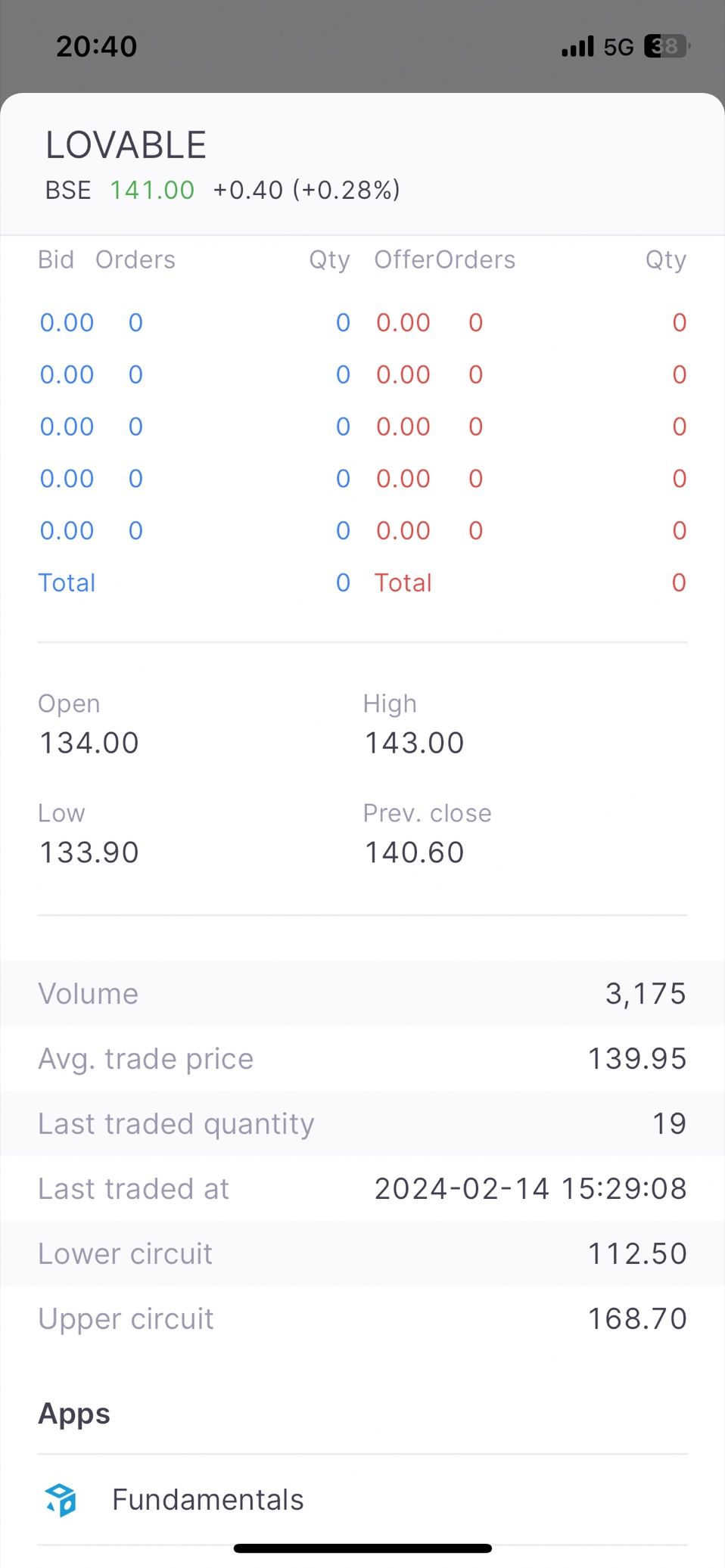This screenshot has width=725, height=1568.
Task: Tap the battery indicator icon
Action: click(x=667, y=47)
